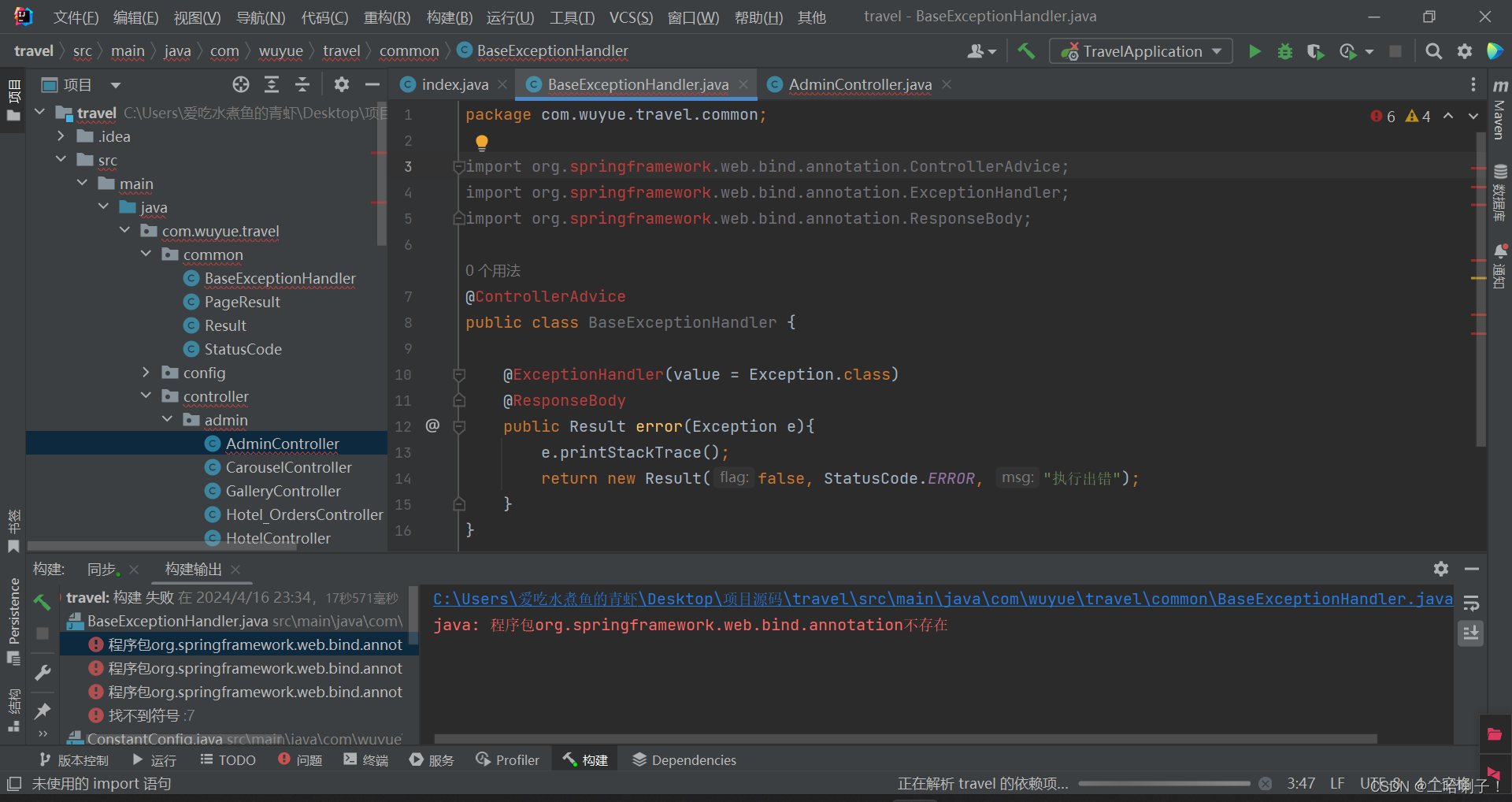Open the Maven tool window

coord(1500,110)
